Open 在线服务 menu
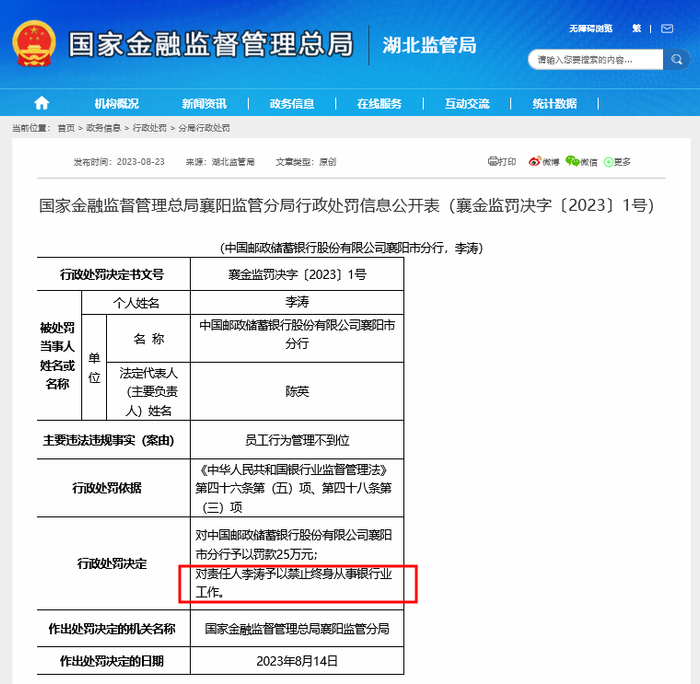The width and height of the screenshot is (700, 684). pos(379,104)
